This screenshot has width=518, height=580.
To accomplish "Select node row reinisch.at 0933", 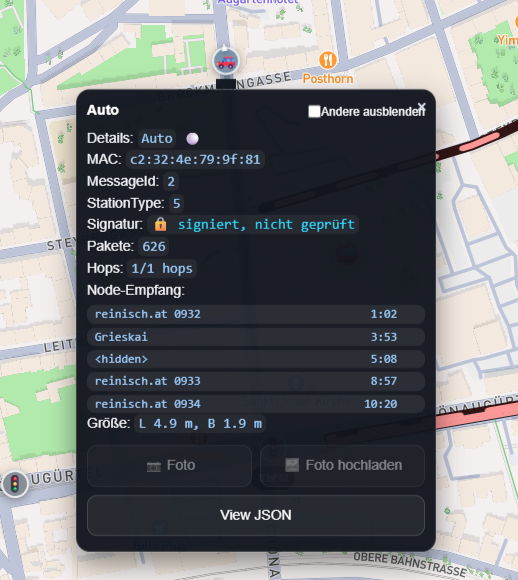I will pyautogui.click(x=256, y=381).
